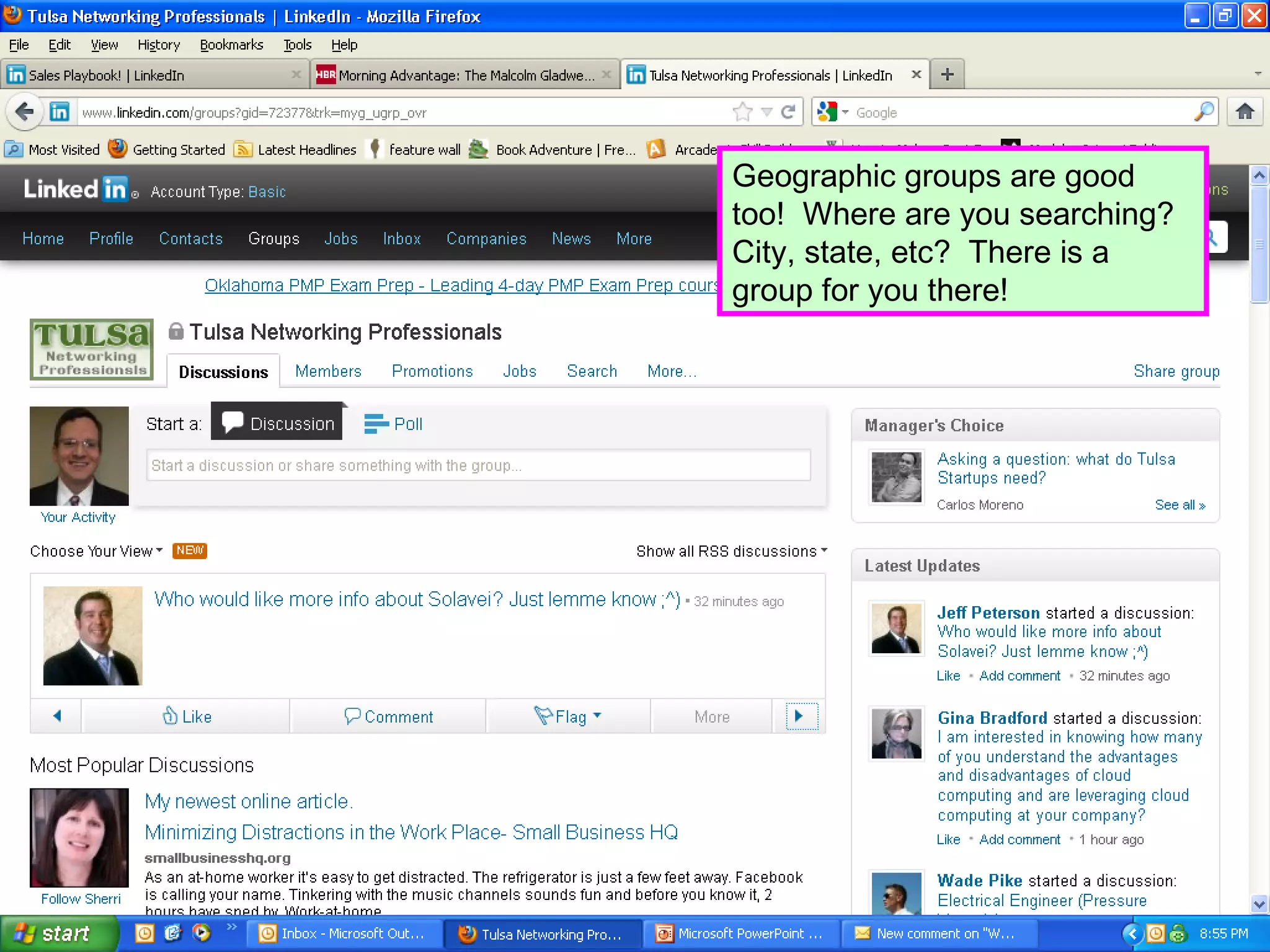1270x952 pixels.
Task: Open Choose Your View dropdown
Action: click(x=96, y=551)
